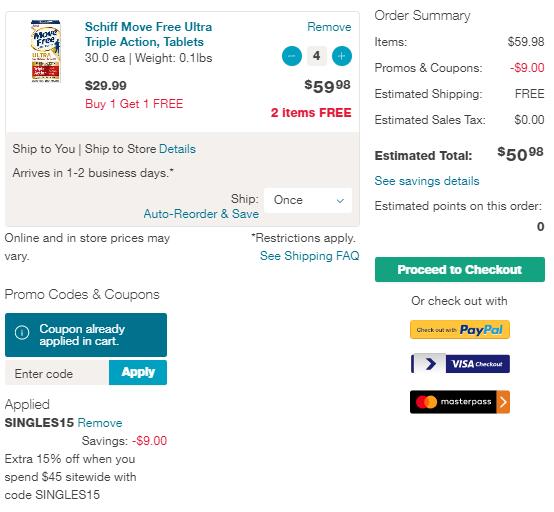Viewport: 554px width, 512px height.
Task: Decrease quantity with the minus button
Action: pos(292,56)
